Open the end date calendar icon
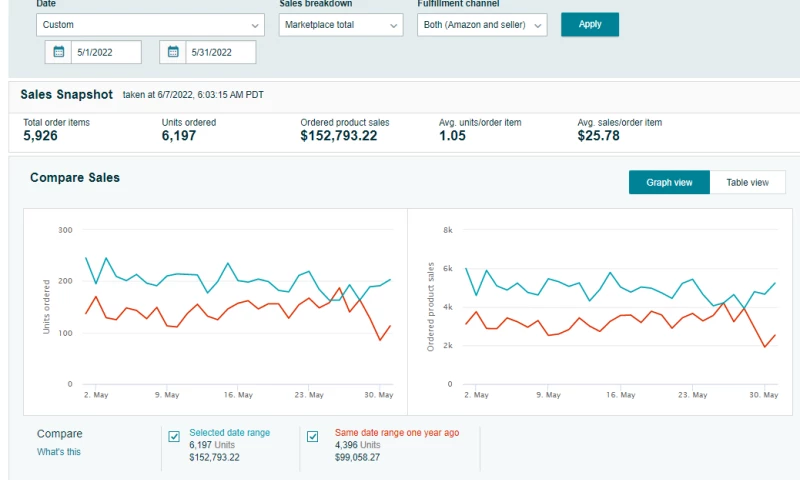Screen dimensions: 800x480 173,52
